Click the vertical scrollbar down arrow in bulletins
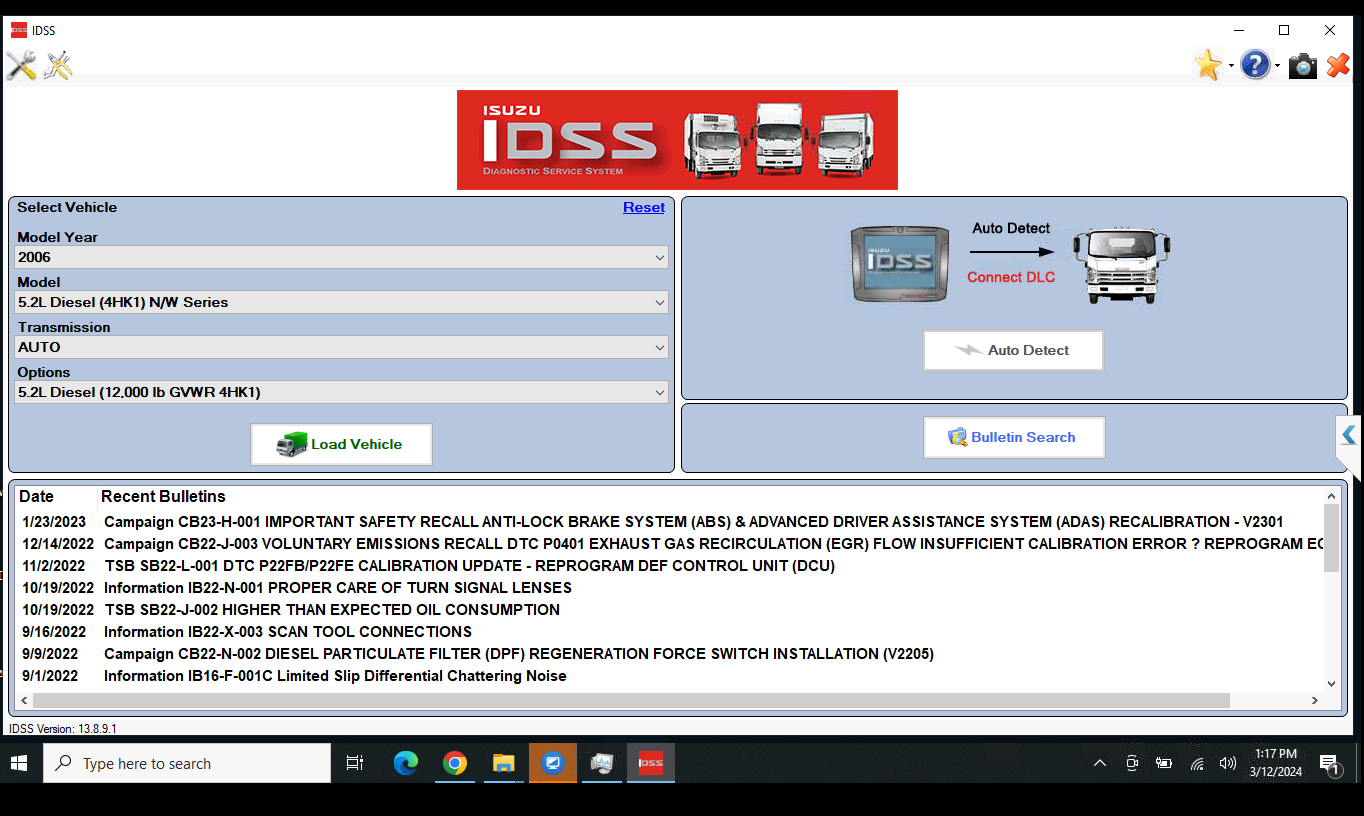Viewport: 1364px width, 816px height. coord(1331,681)
